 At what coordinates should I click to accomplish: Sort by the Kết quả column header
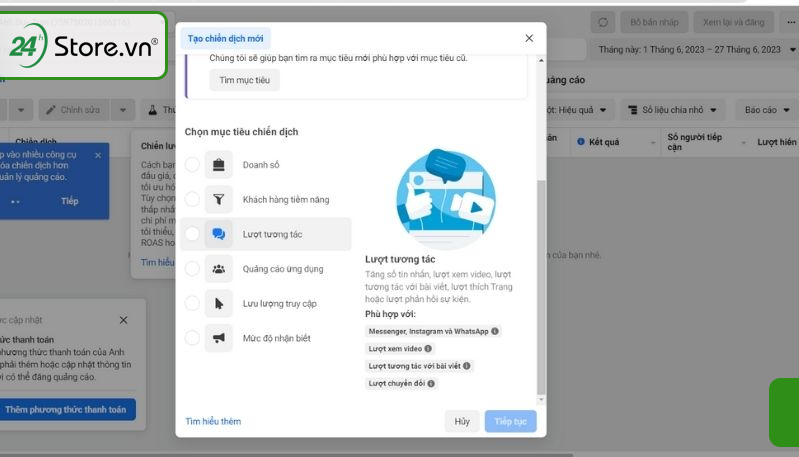click(604, 142)
